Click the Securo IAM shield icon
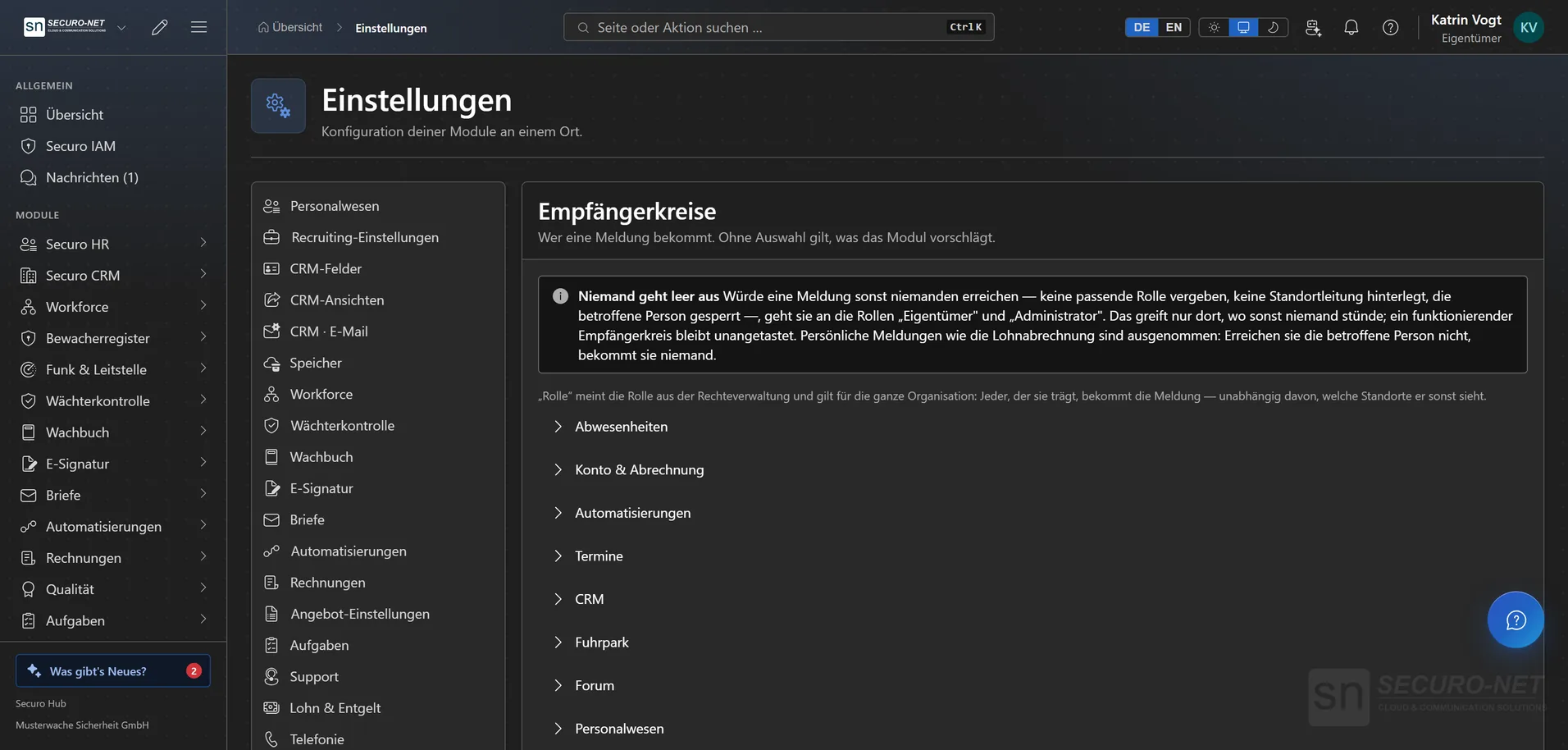 [29, 146]
